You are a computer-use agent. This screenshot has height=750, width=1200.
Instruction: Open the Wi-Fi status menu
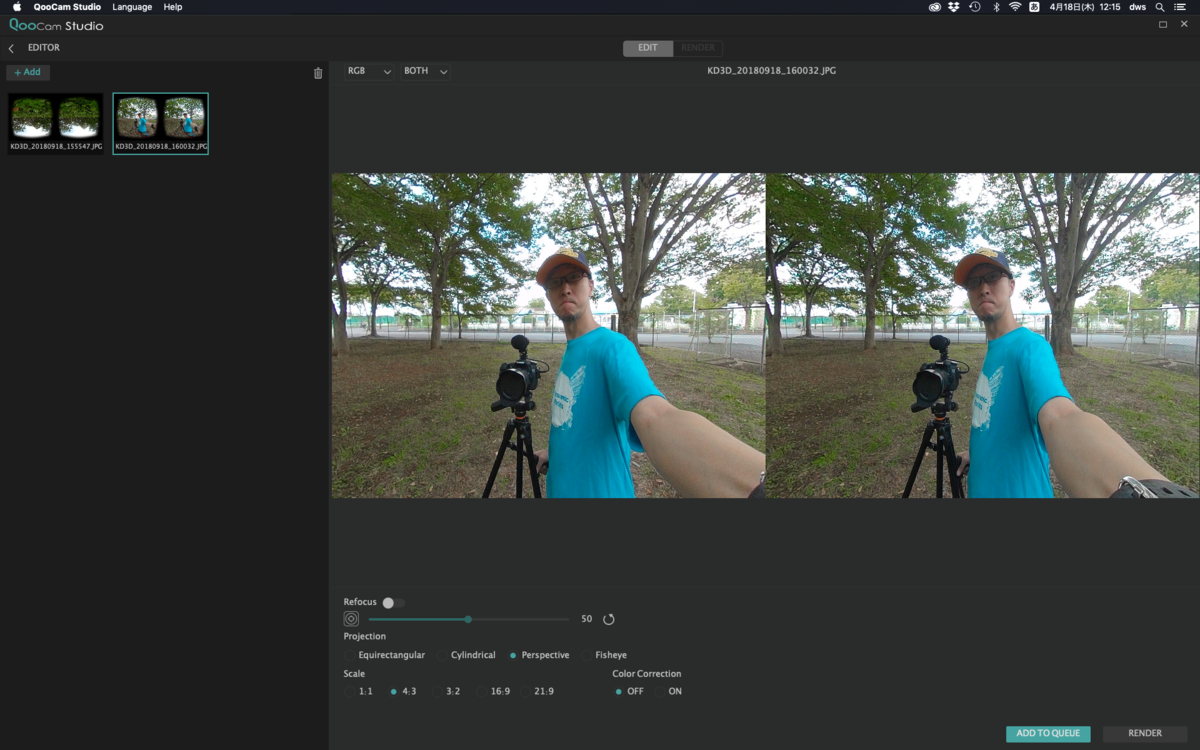pyautogui.click(x=1015, y=7)
